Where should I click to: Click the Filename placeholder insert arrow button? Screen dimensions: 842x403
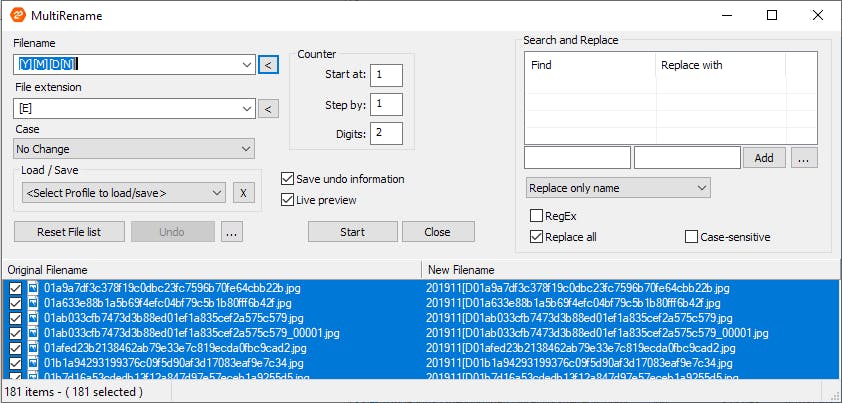(268, 65)
